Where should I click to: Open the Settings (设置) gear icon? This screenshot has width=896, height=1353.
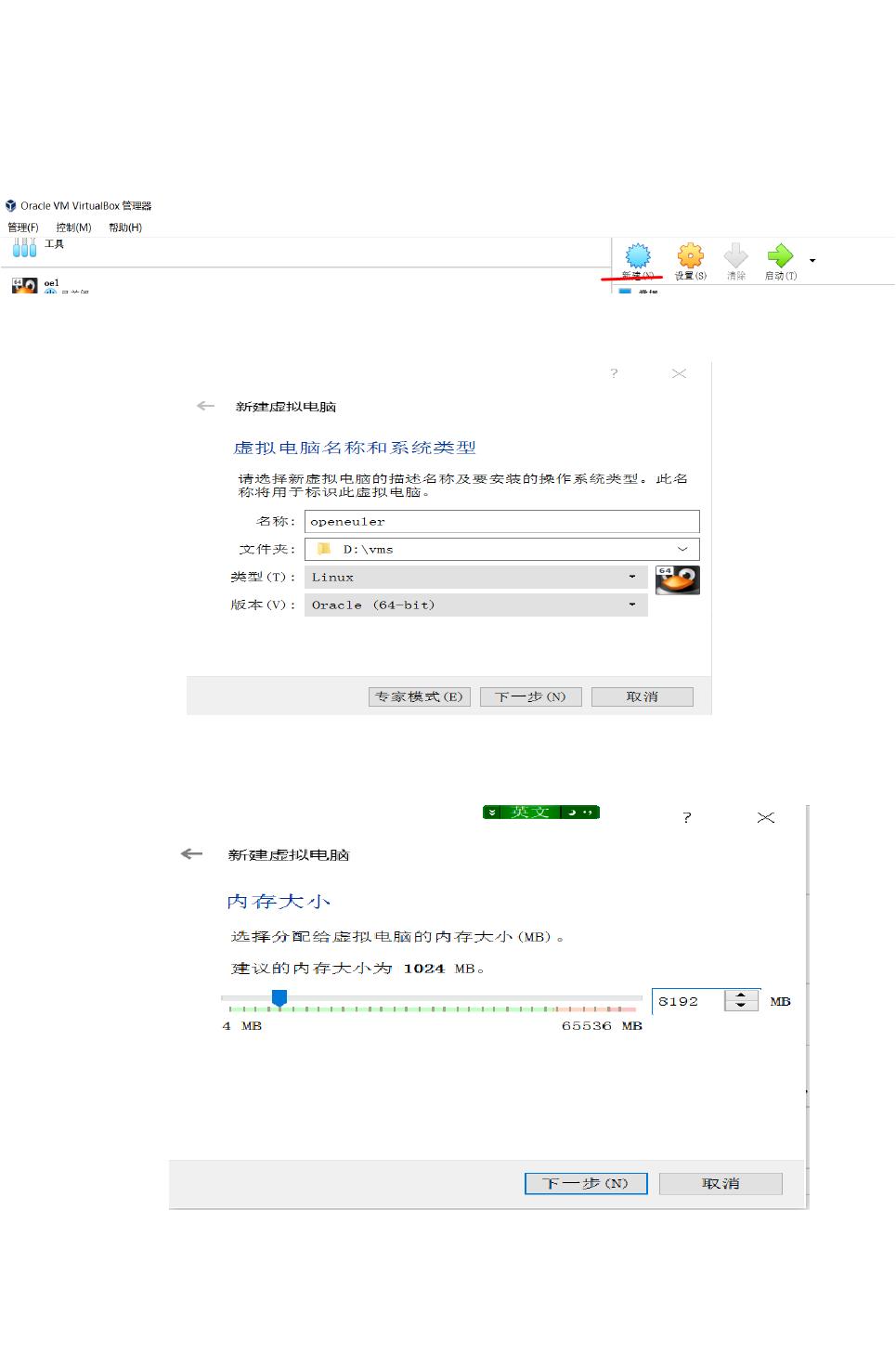(x=690, y=256)
